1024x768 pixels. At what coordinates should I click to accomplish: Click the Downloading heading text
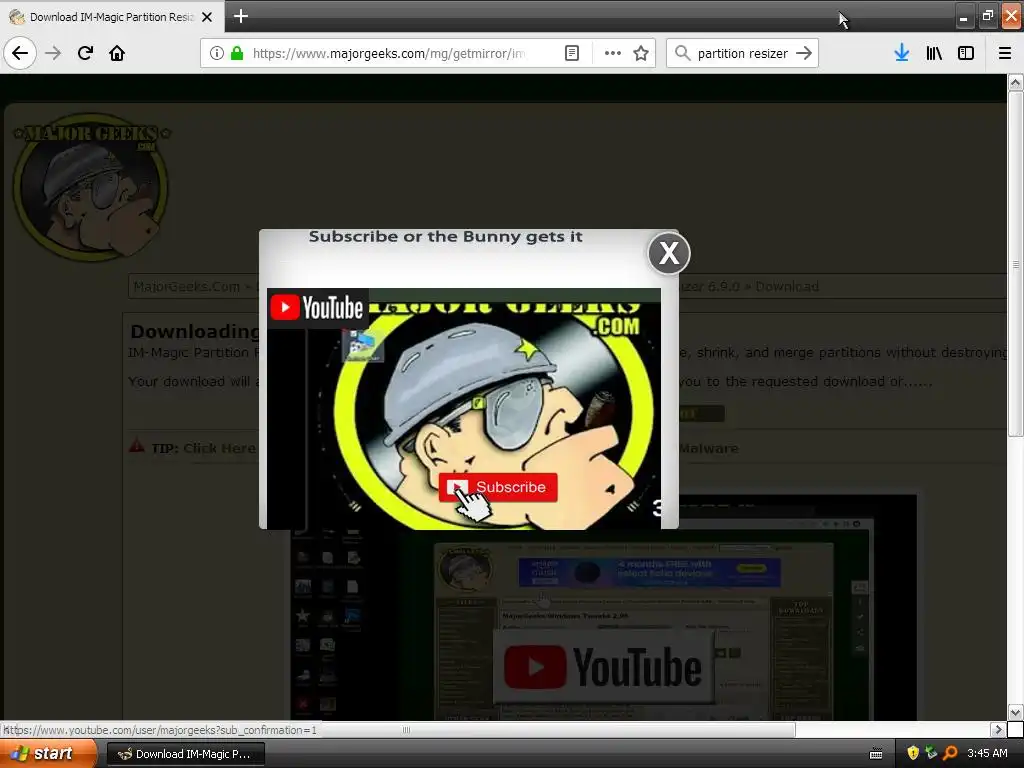click(x=195, y=332)
